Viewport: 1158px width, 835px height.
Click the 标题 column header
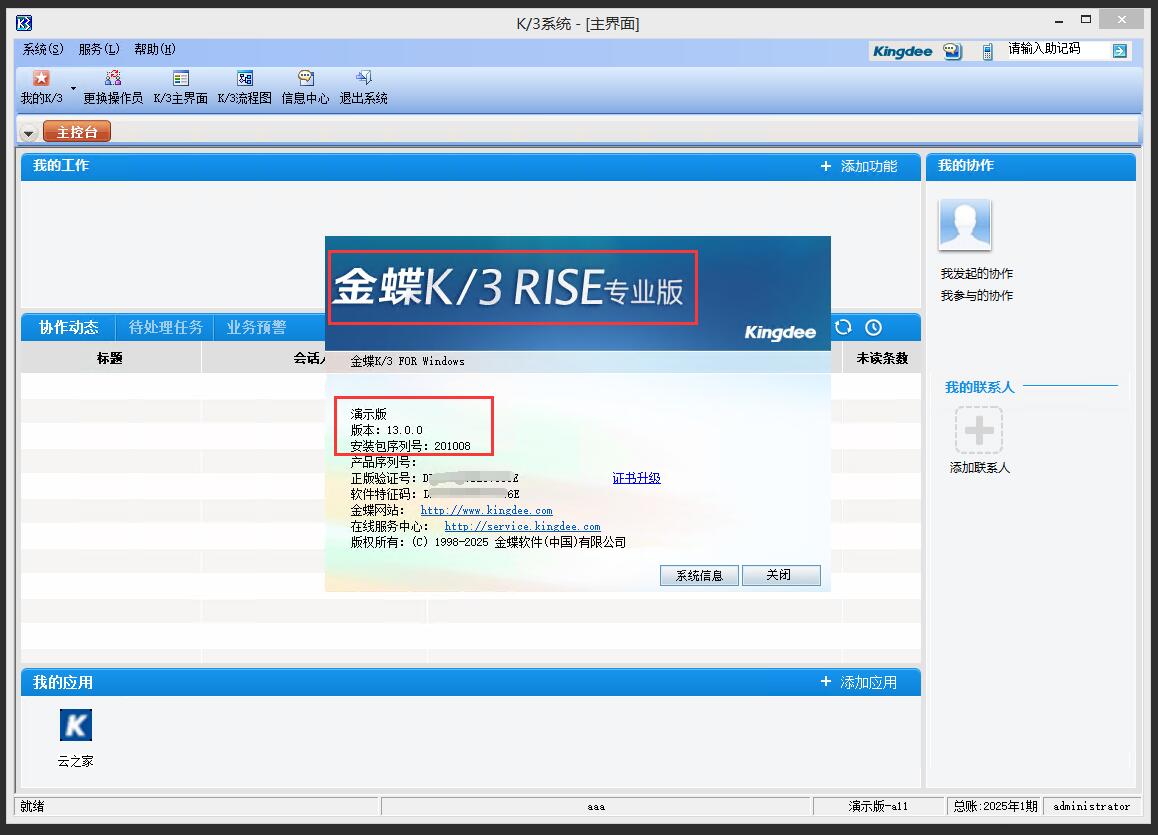click(109, 358)
